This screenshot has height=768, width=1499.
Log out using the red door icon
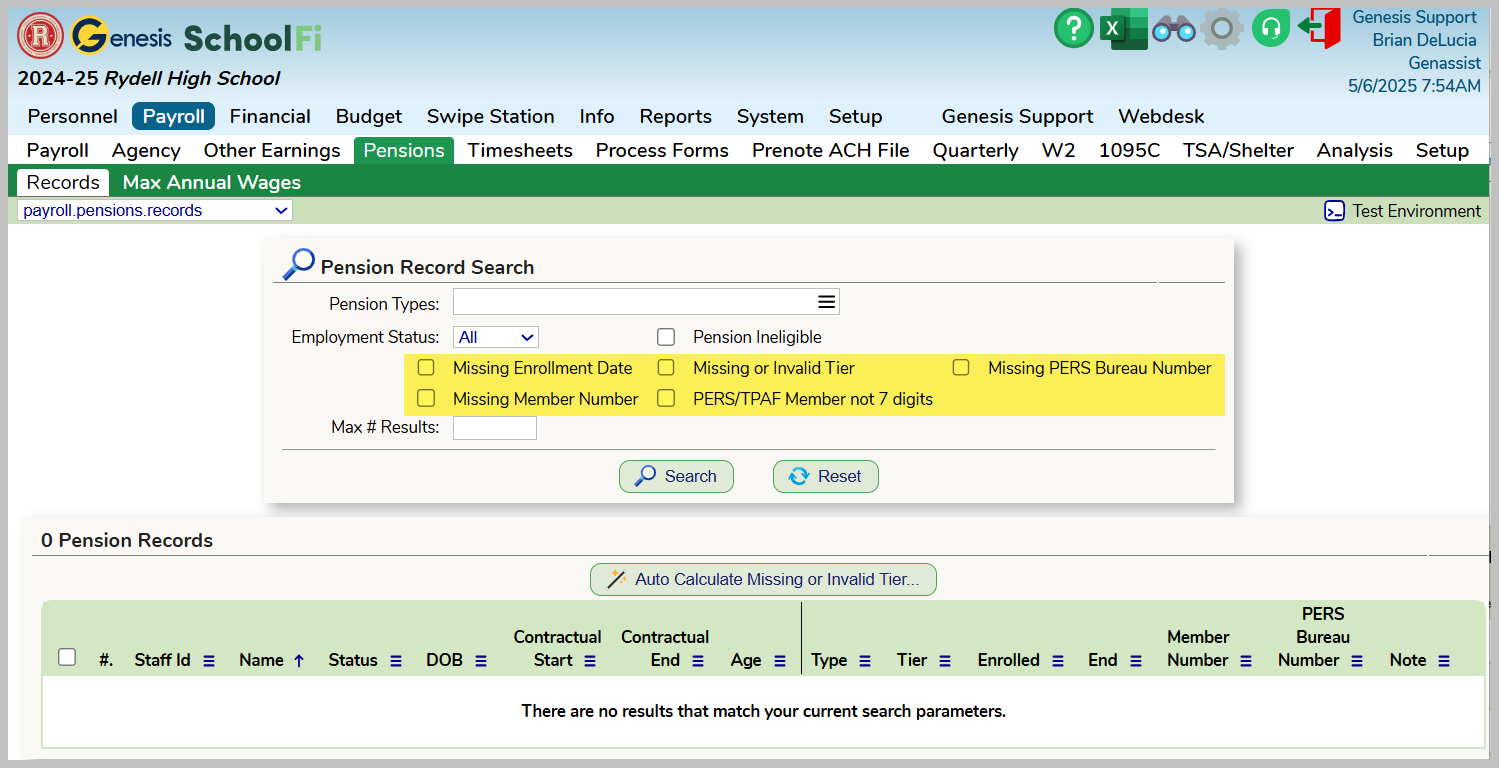tap(1320, 28)
